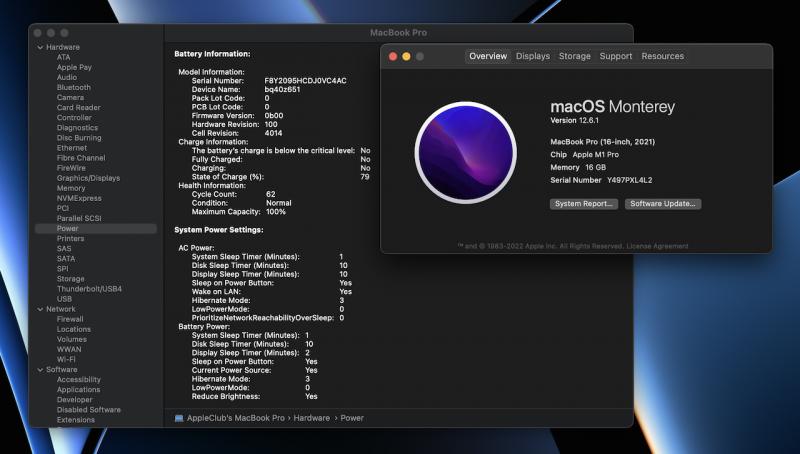Select Developer under Software
This screenshot has height=454, width=800.
[x=74, y=400]
